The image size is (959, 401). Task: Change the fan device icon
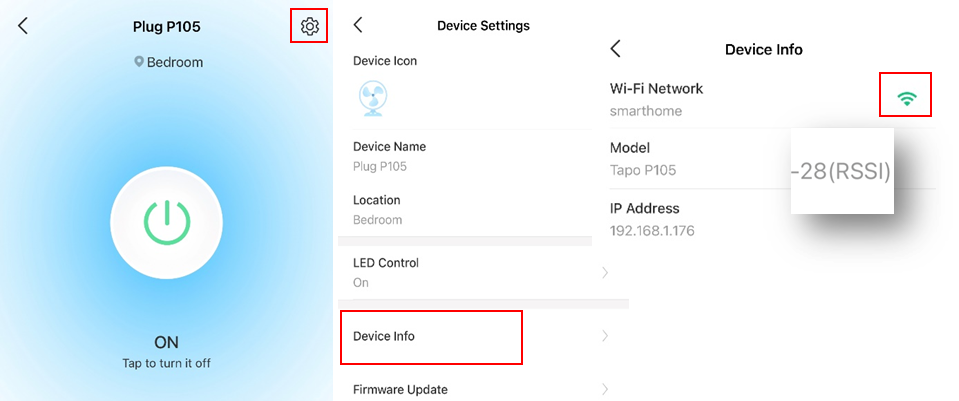(372, 99)
